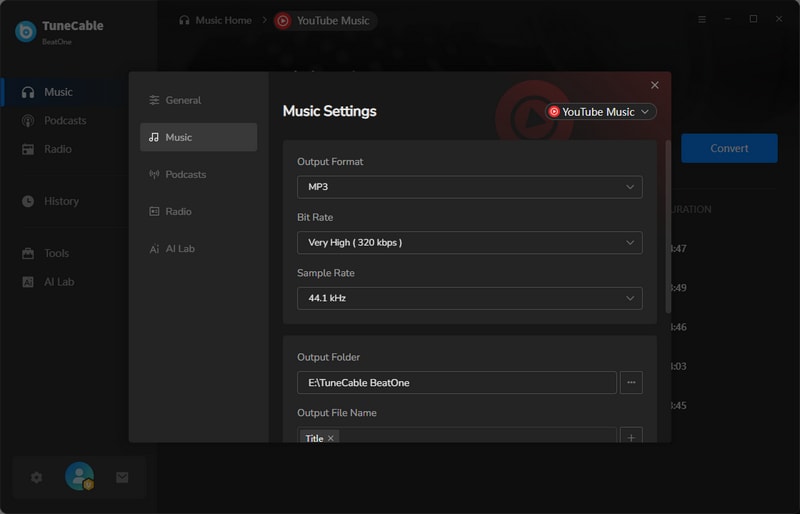This screenshot has height=514, width=800.
Task: Expand the Bit Rate dropdown
Action: 469,242
